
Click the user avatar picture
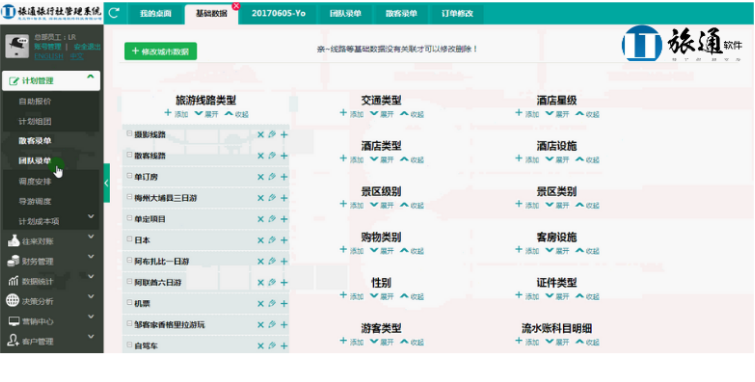pyautogui.click(x=17, y=46)
